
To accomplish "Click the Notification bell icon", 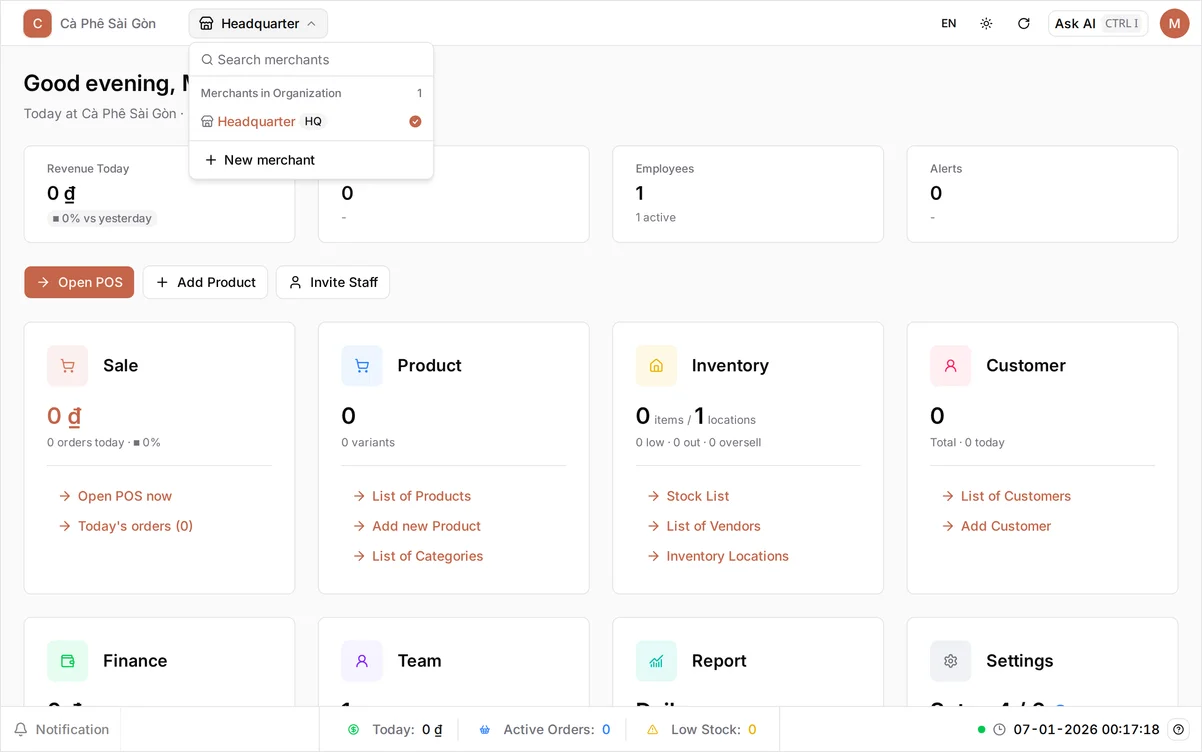I will (x=21, y=729).
